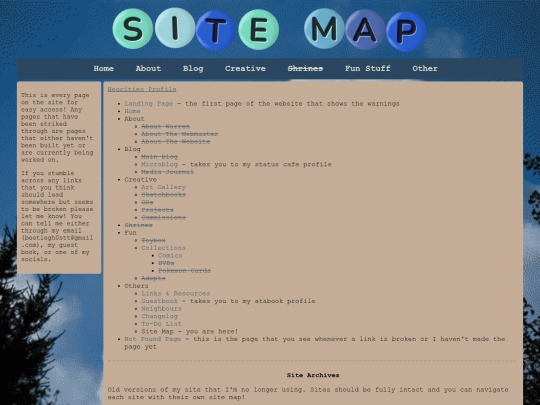
Task: Visit the Comics collection link
Action: [170, 255]
